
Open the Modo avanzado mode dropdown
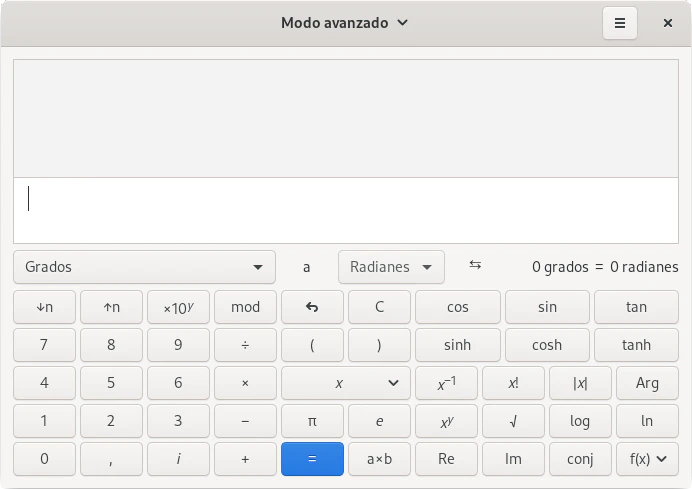tap(344, 23)
